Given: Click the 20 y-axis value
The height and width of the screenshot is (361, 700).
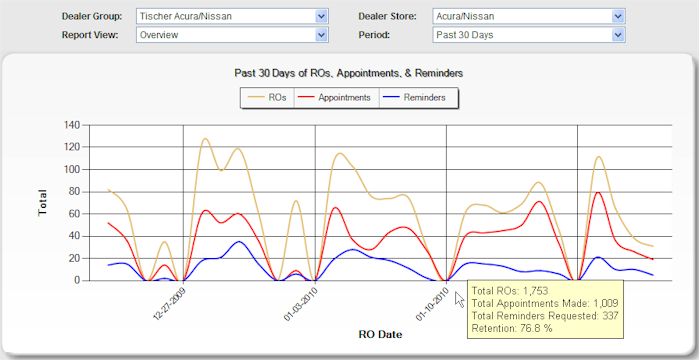Looking at the screenshot, I should tap(74, 258).
